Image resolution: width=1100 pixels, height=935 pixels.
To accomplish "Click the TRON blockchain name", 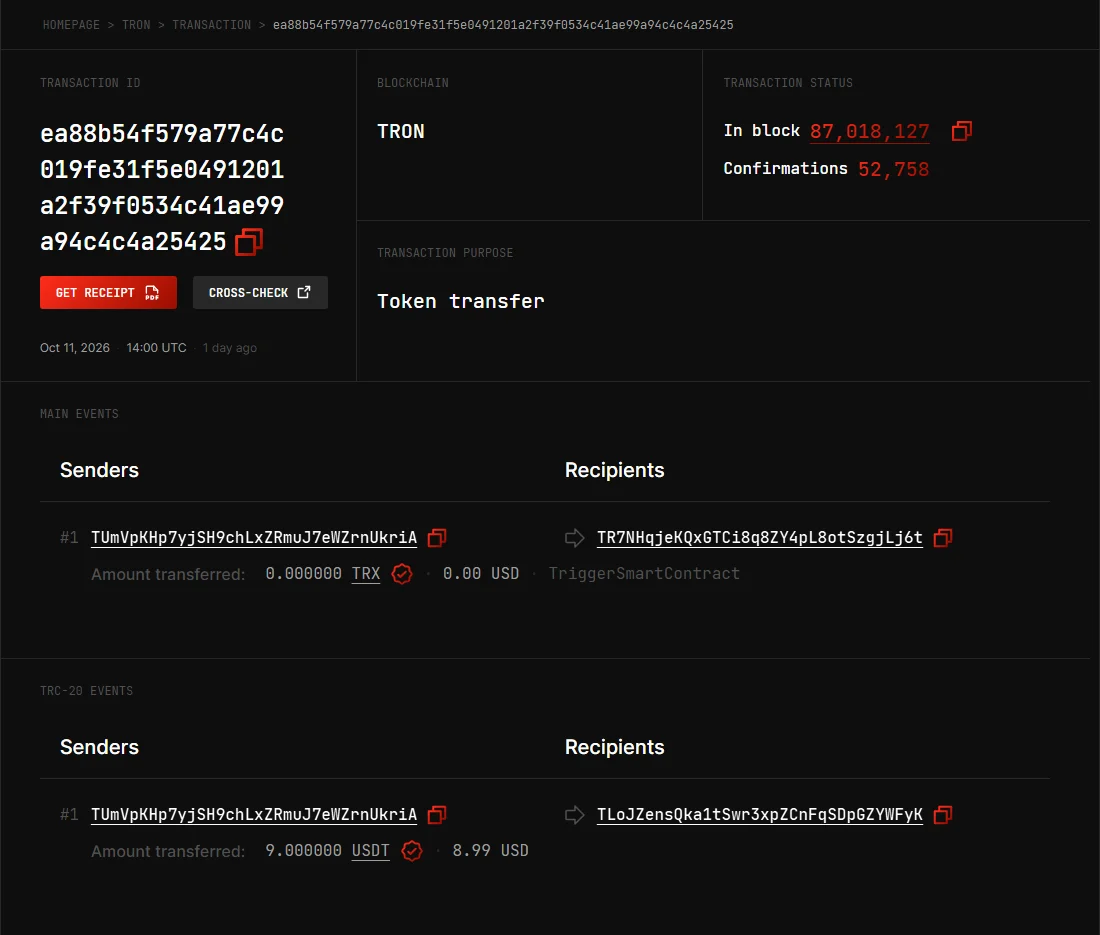I will click(401, 132).
